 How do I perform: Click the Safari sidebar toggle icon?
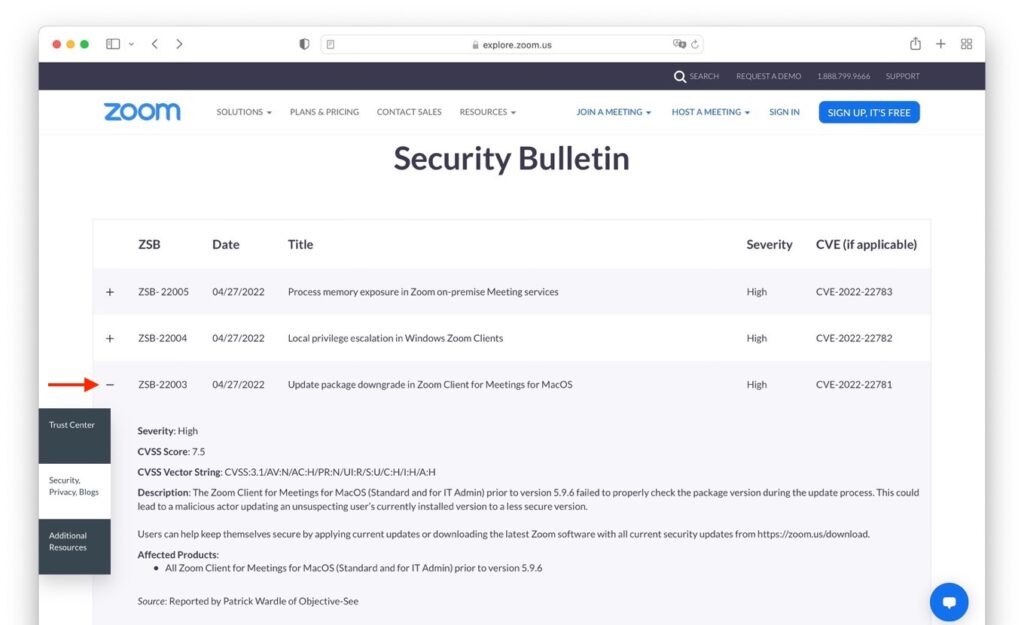(113, 44)
